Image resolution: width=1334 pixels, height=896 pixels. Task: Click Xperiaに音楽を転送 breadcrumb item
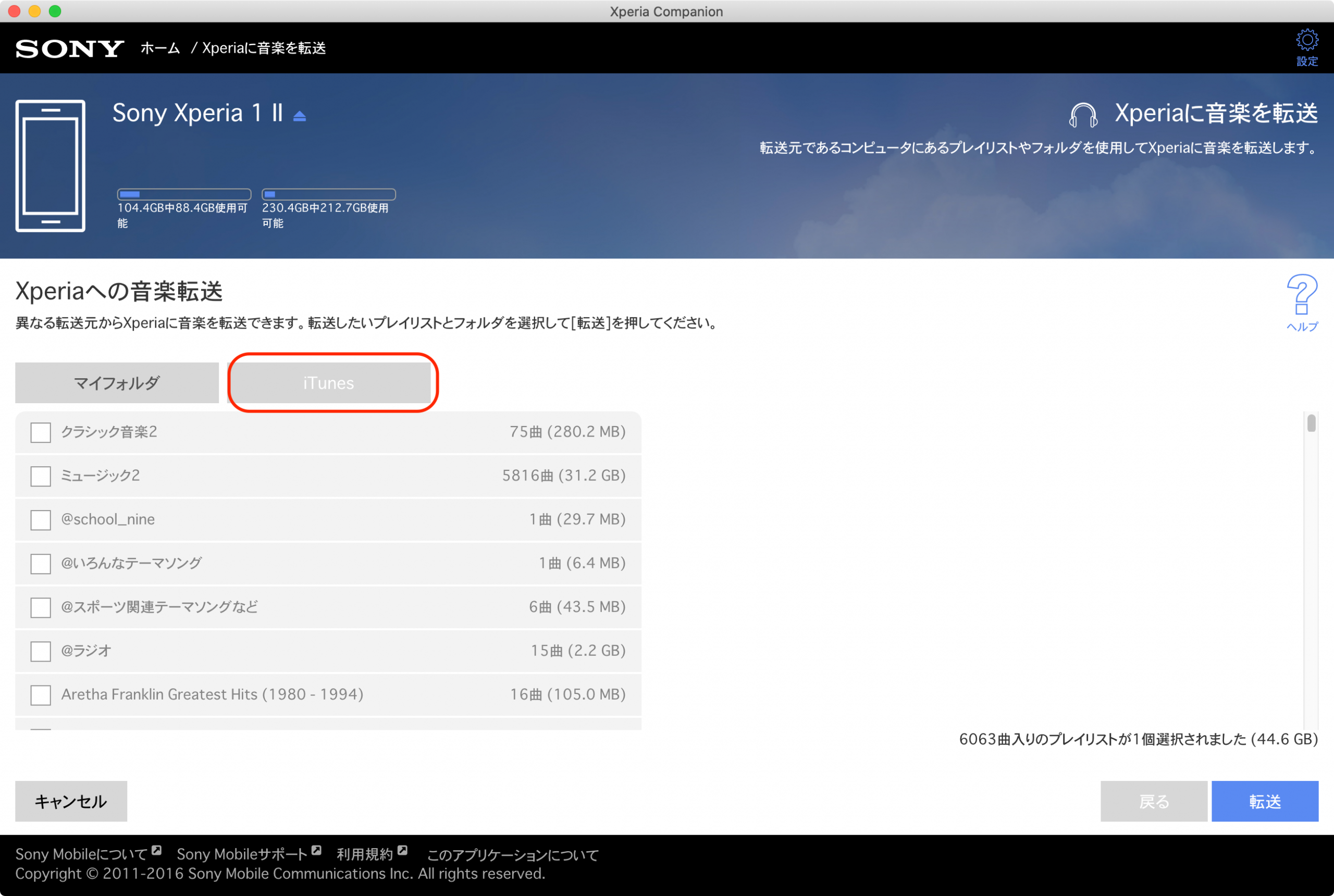point(264,48)
